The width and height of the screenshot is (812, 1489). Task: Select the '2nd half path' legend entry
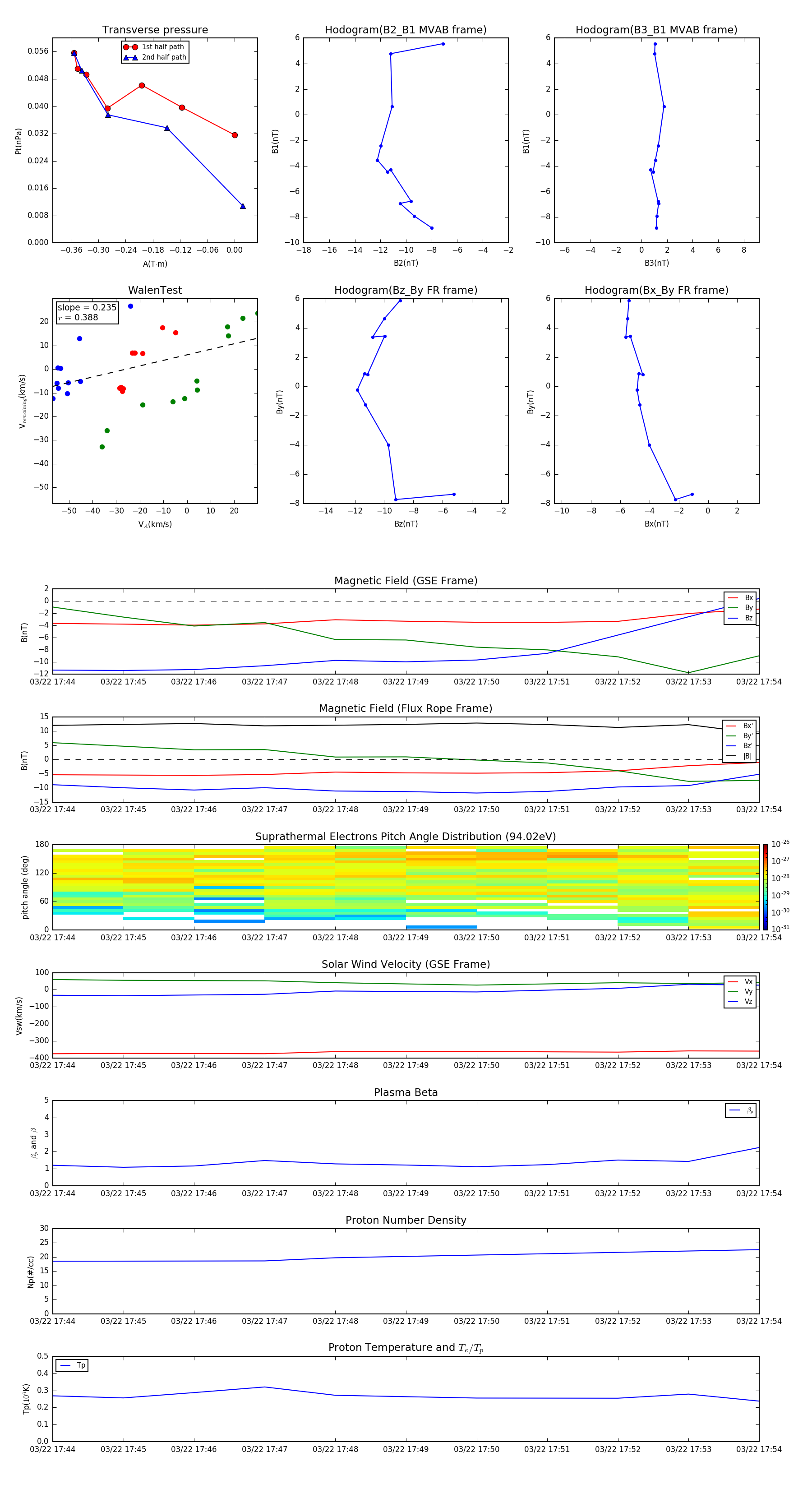coord(155,57)
